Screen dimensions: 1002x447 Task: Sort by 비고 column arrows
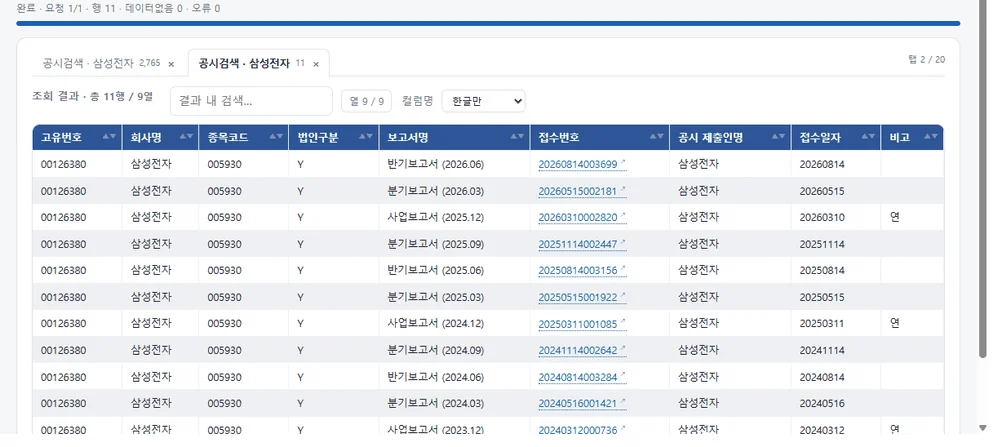[931, 137]
